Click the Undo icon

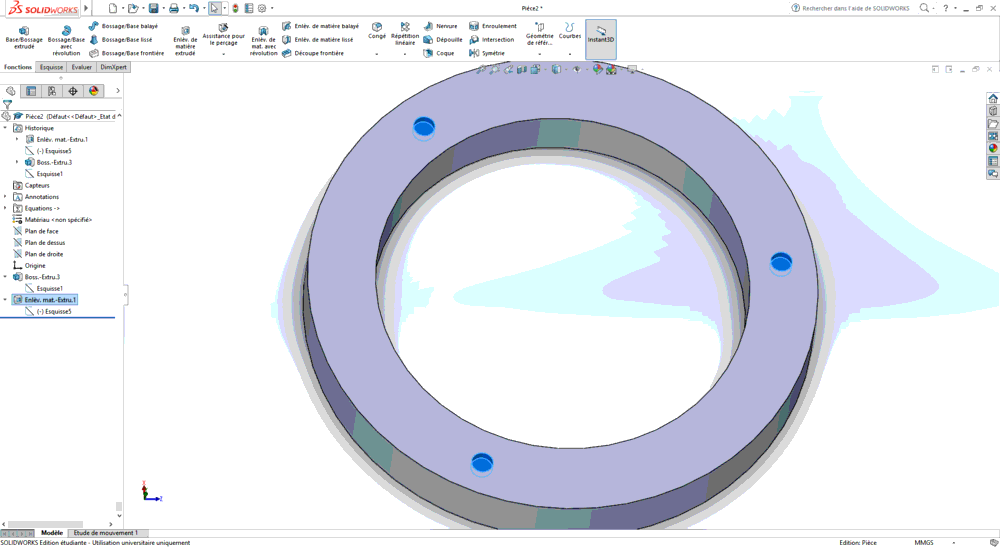[194, 8]
